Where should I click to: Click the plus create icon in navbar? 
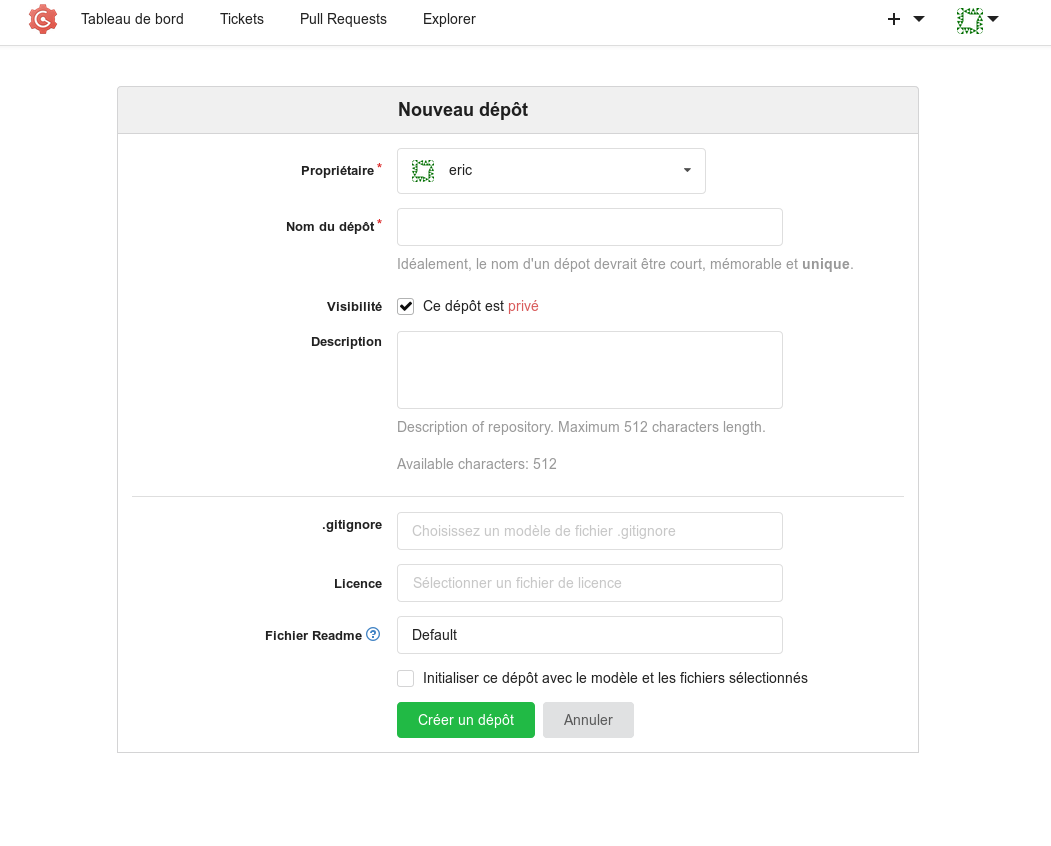point(894,19)
